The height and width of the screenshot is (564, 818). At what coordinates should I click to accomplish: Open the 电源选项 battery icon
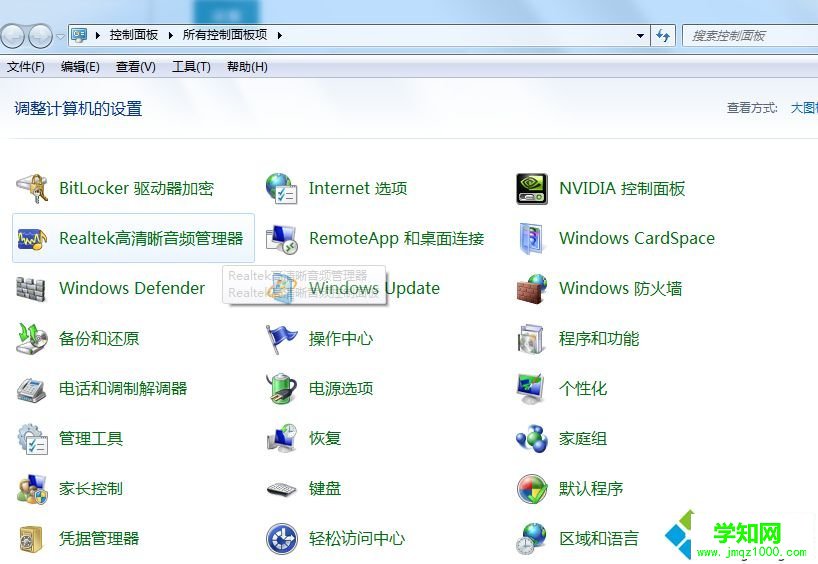pyautogui.click(x=281, y=389)
